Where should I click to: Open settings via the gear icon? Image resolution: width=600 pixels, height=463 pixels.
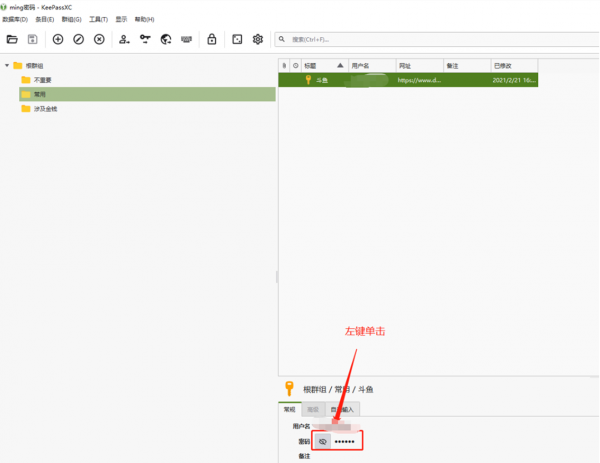[x=258, y=39]
